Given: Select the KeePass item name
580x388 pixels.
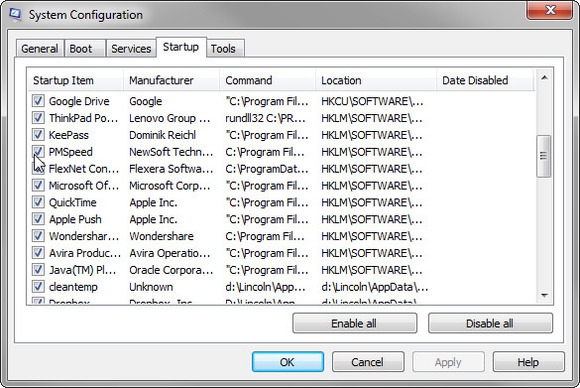Looking at the screenshot, I should [x=68, y=135].
